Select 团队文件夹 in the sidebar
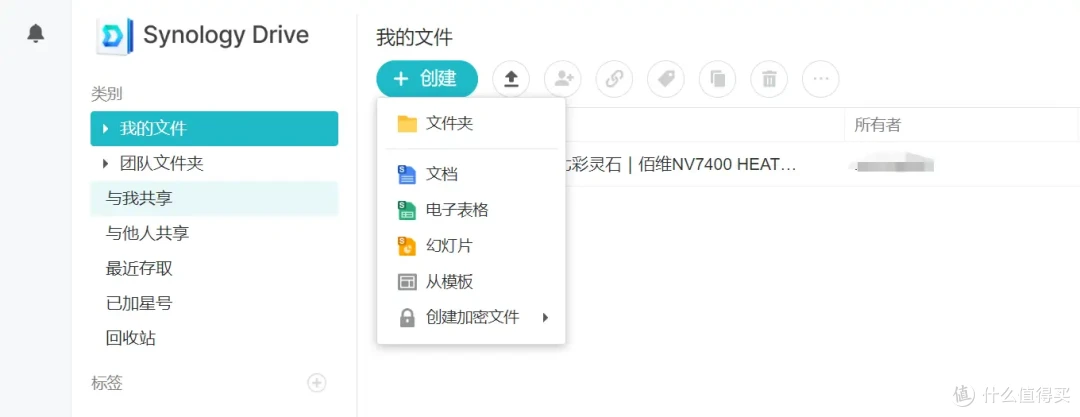The width and height of the screenshot is (1080, 417). 214,163
